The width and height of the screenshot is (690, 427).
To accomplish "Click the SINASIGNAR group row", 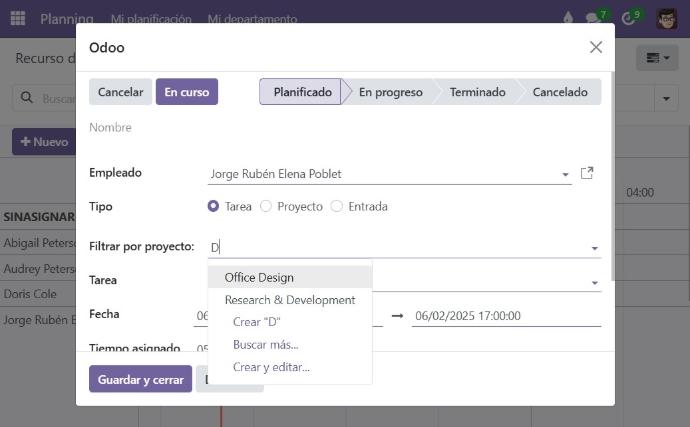I will [39, 217].
